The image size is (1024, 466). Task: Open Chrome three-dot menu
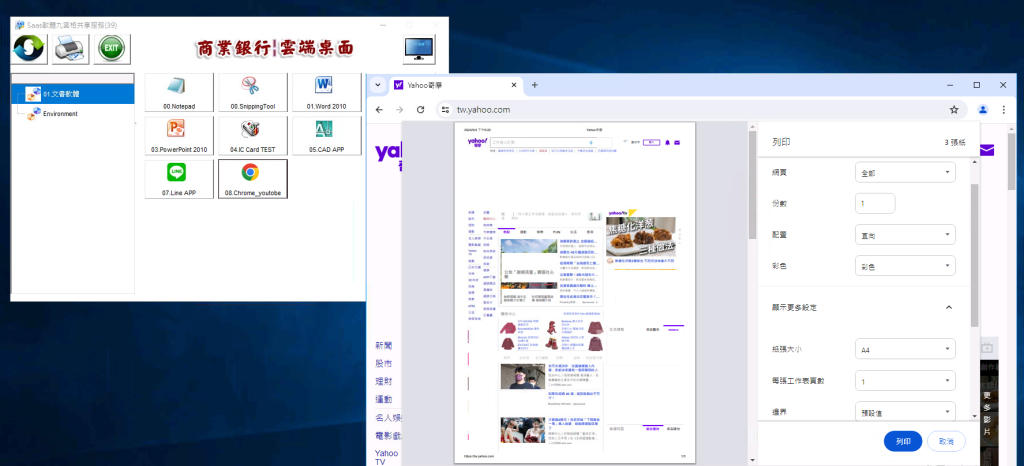coord(1004,110)
